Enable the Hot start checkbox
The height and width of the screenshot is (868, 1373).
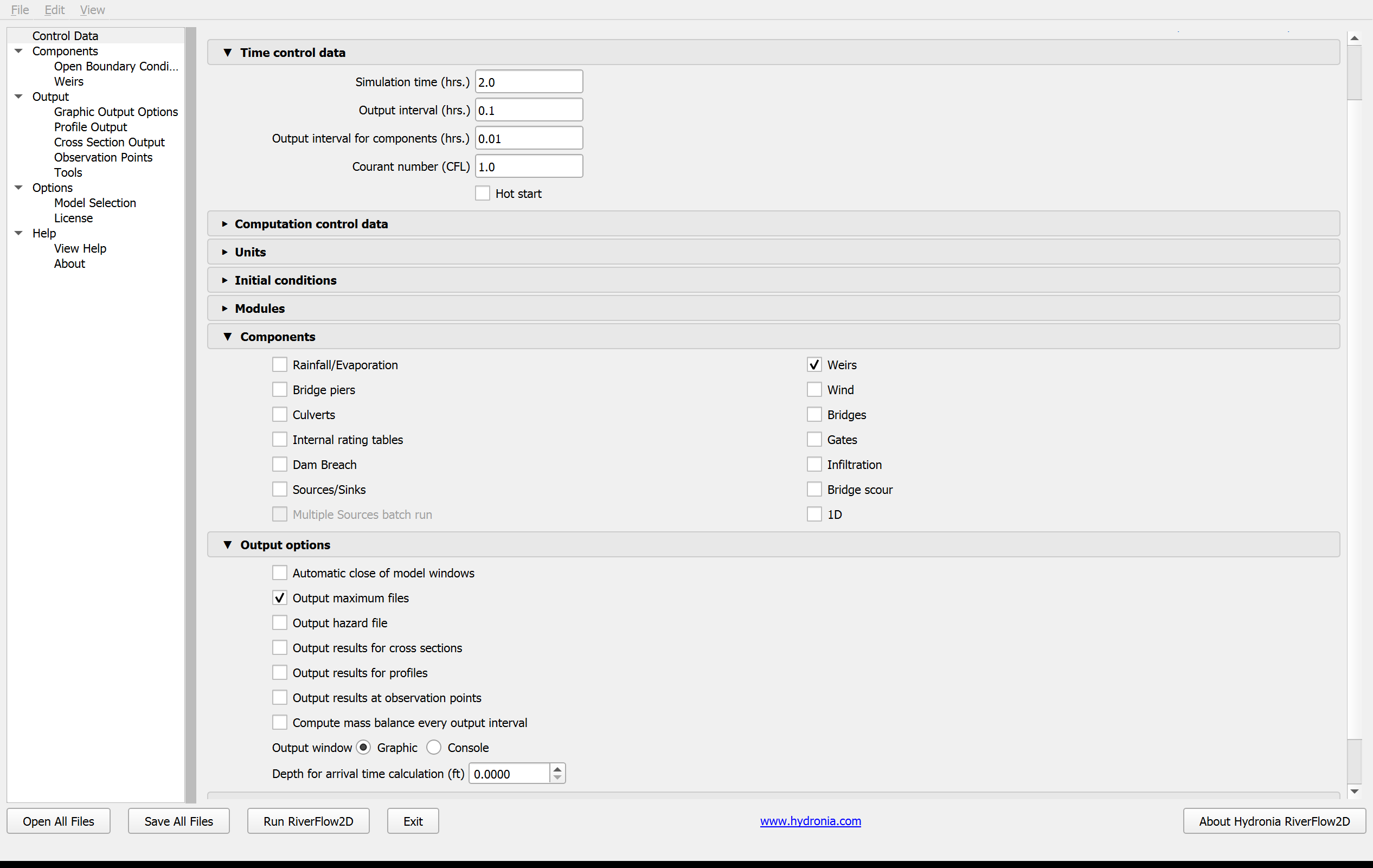click(483, 194)
